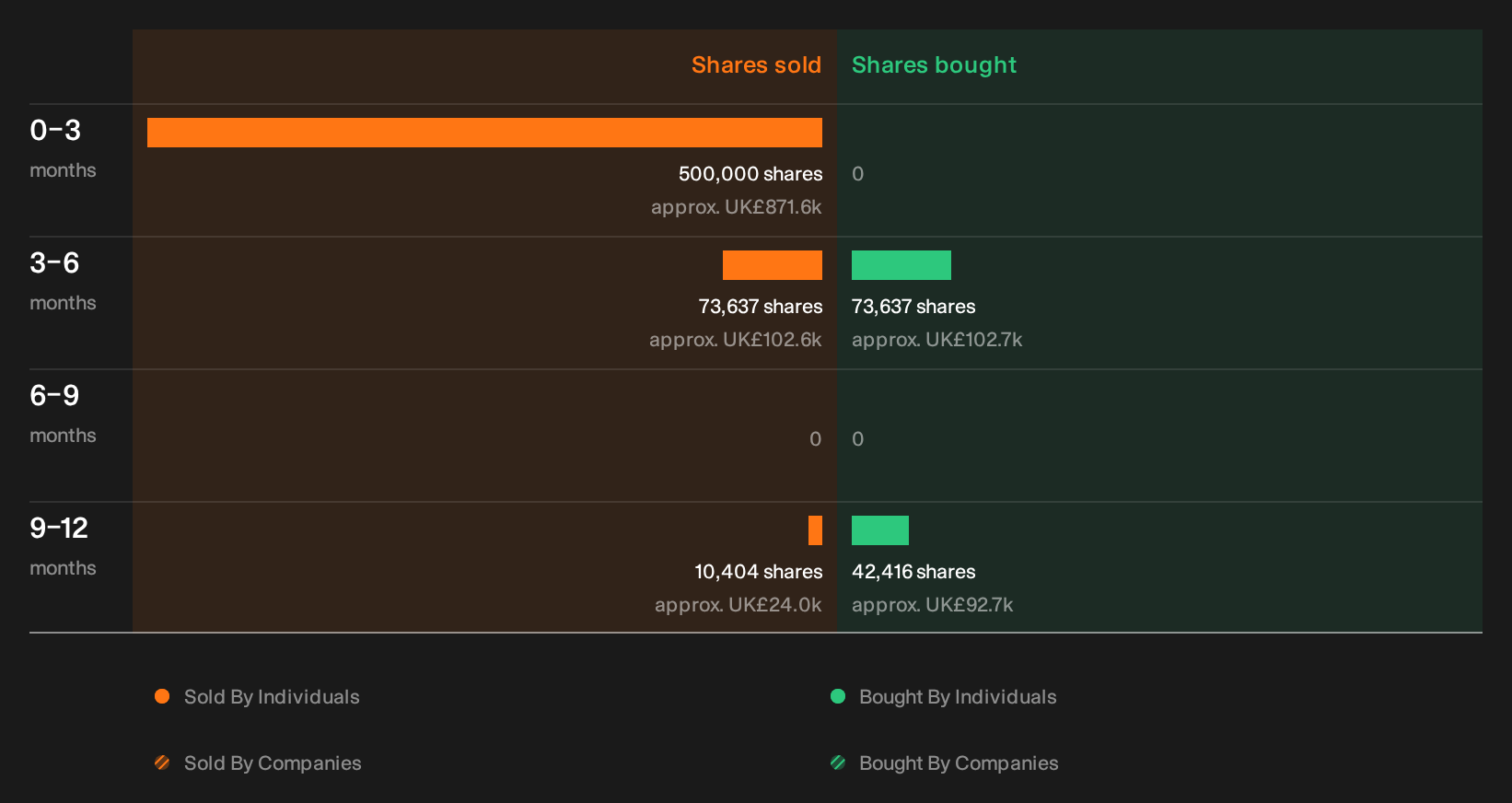Image resolution: width=1512 pixels, height=803 pixels.
Task: Select the 9-12 months small orange sold bar
Action: tap(815, 530)
